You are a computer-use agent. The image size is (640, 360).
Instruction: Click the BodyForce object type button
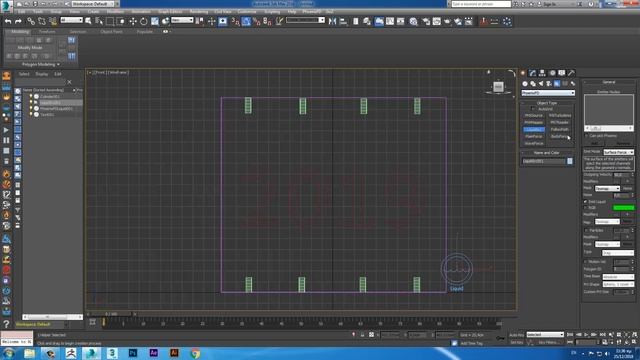coord(560,136)
